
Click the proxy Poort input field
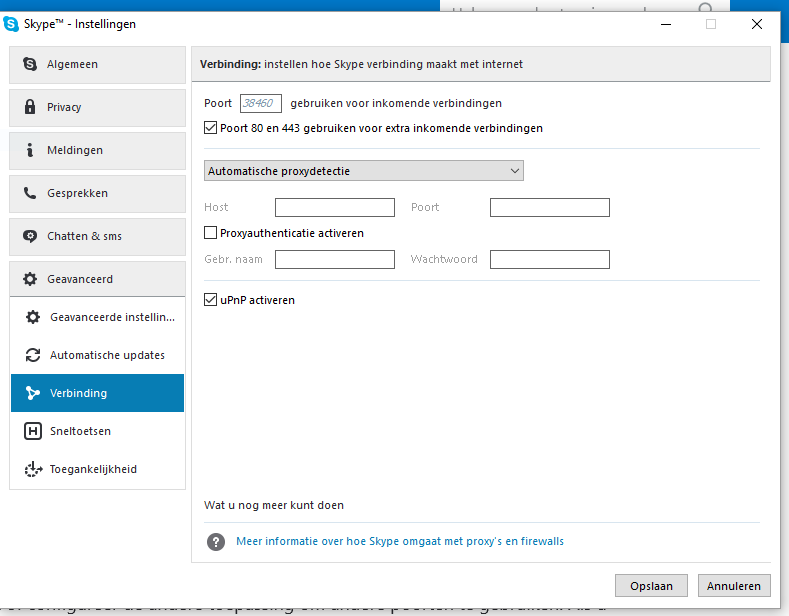pyautogui.click(x=549, y=207)
